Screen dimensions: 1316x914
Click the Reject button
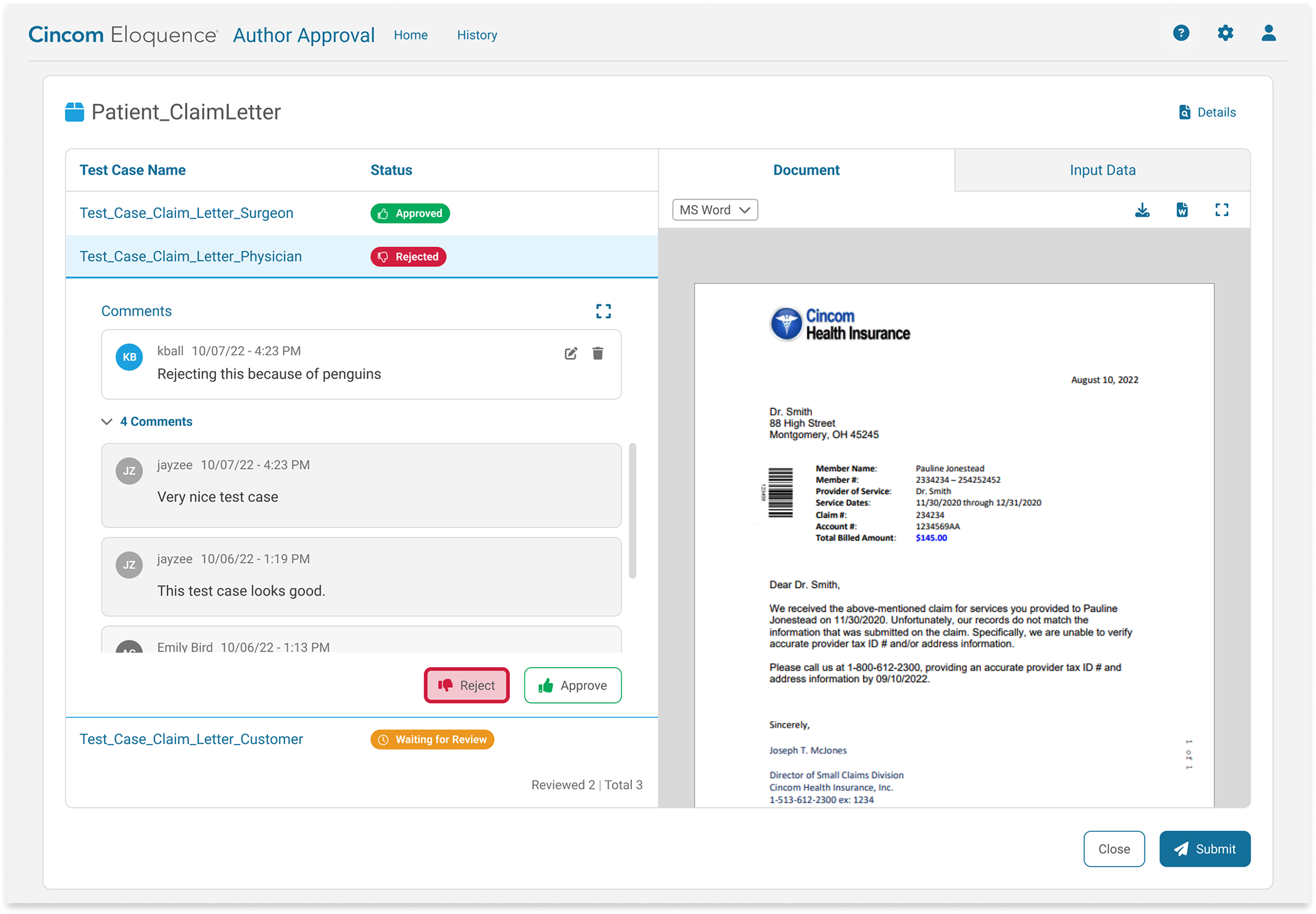467,686
